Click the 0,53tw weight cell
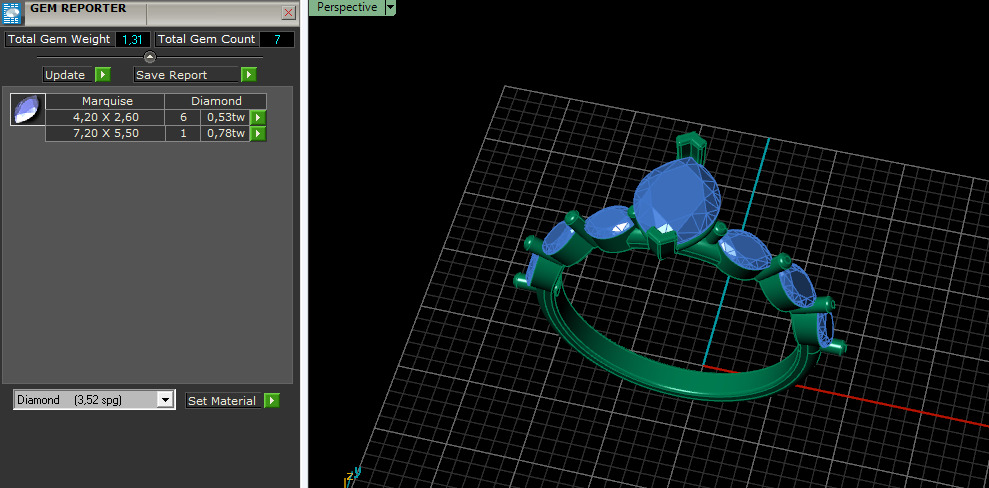Viewport: 989px width, 488px height. (225, 117)
